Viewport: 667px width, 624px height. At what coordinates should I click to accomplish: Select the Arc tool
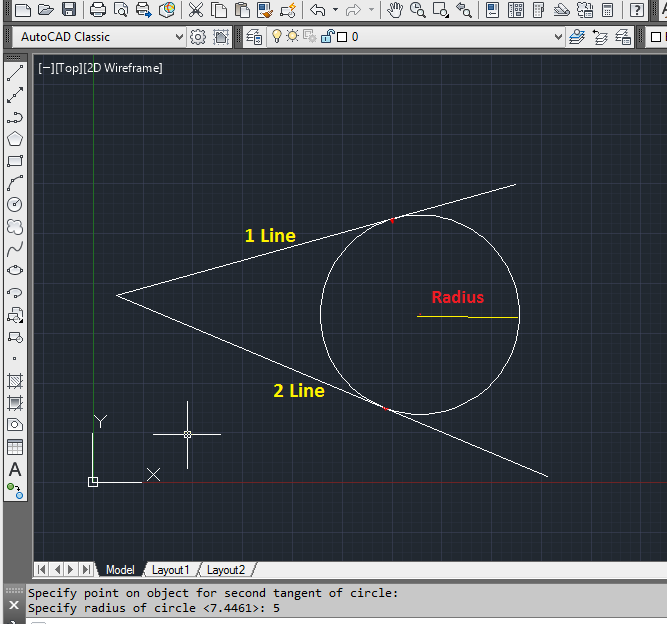[x=15, y=183]
